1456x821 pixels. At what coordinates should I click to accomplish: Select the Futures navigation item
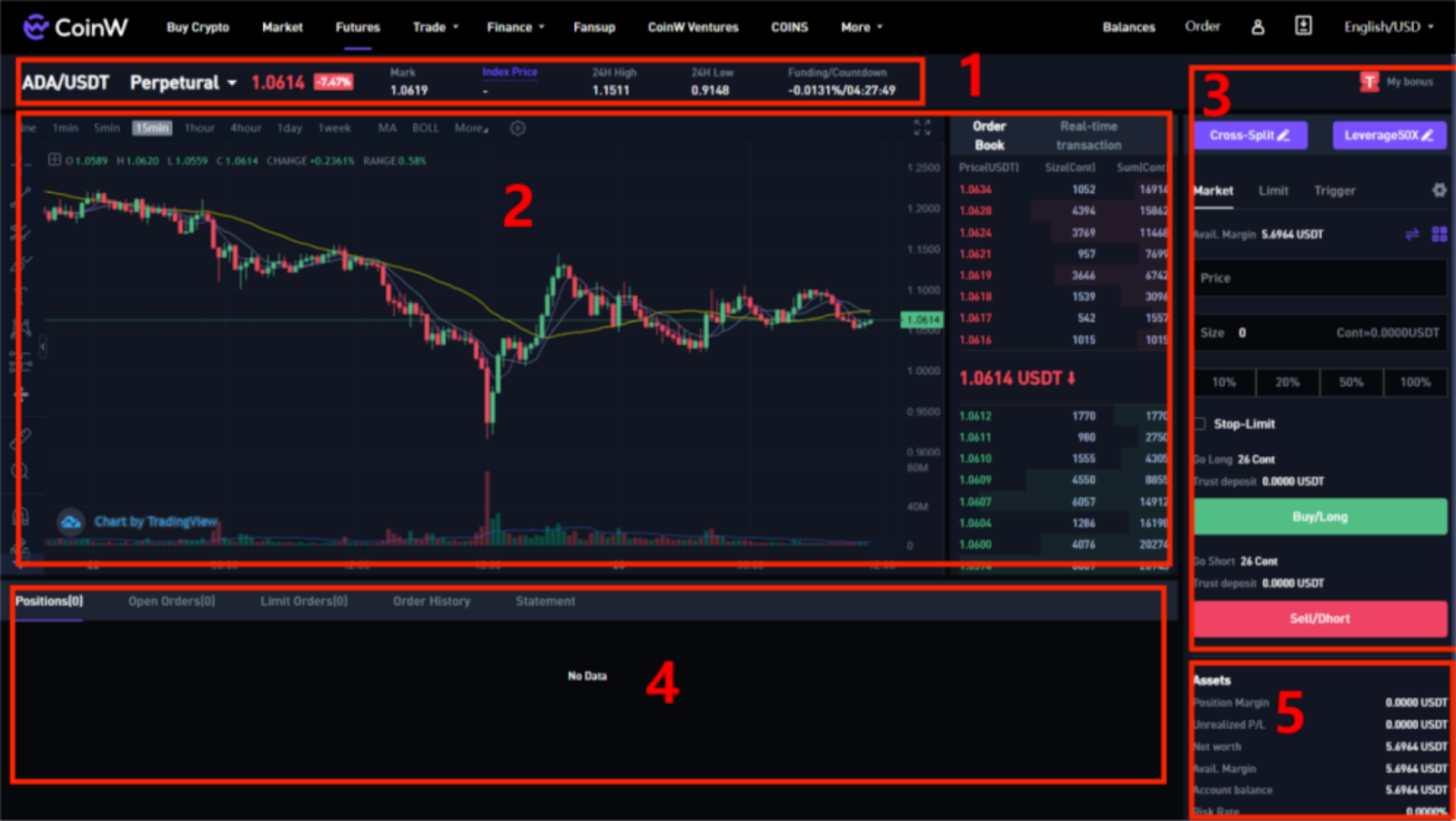(358, 27)
